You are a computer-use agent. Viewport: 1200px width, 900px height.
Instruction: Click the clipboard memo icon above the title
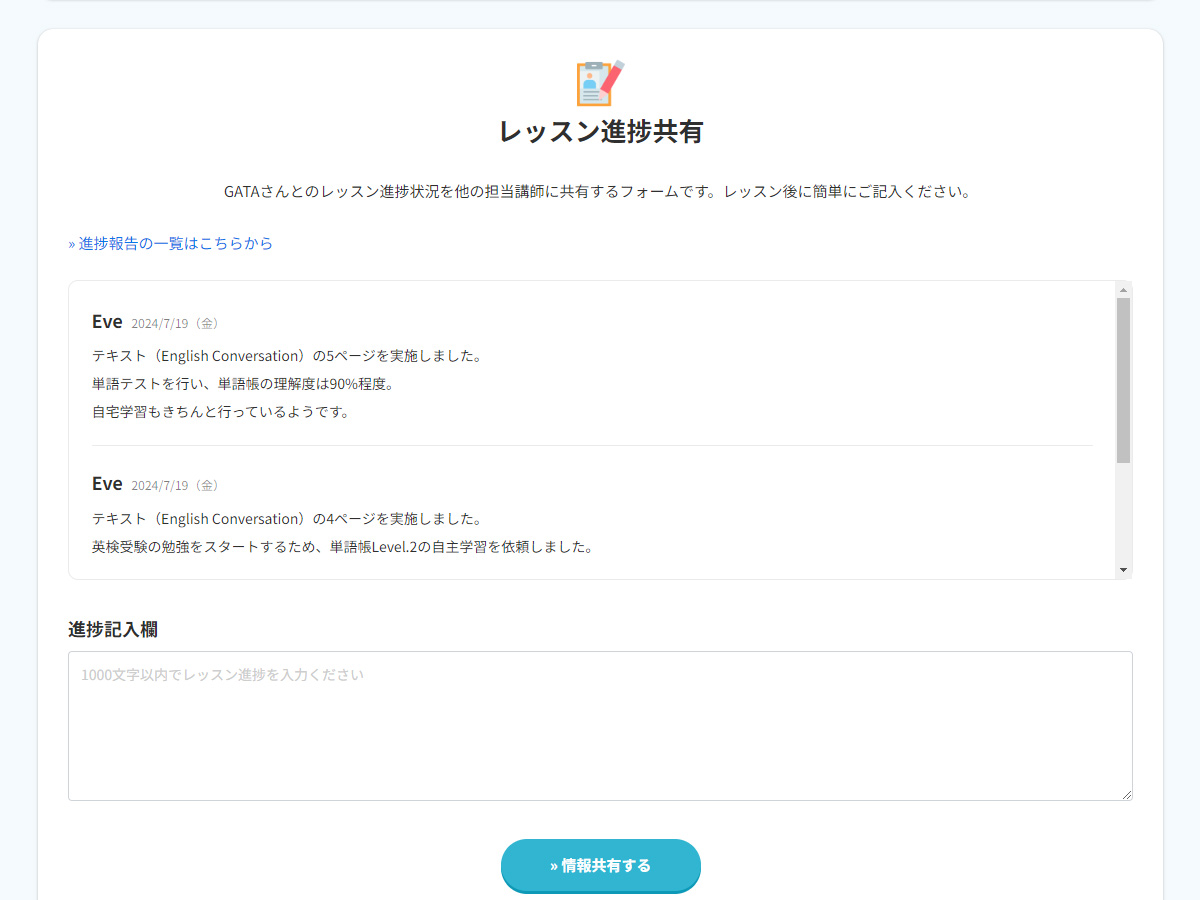click(593, 82)
